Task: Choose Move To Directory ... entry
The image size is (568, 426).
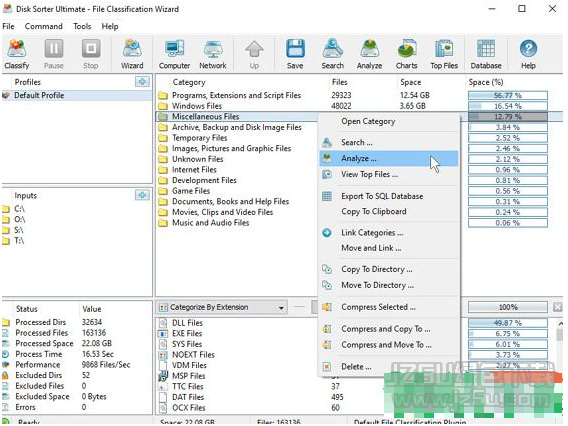Action: 388,285
